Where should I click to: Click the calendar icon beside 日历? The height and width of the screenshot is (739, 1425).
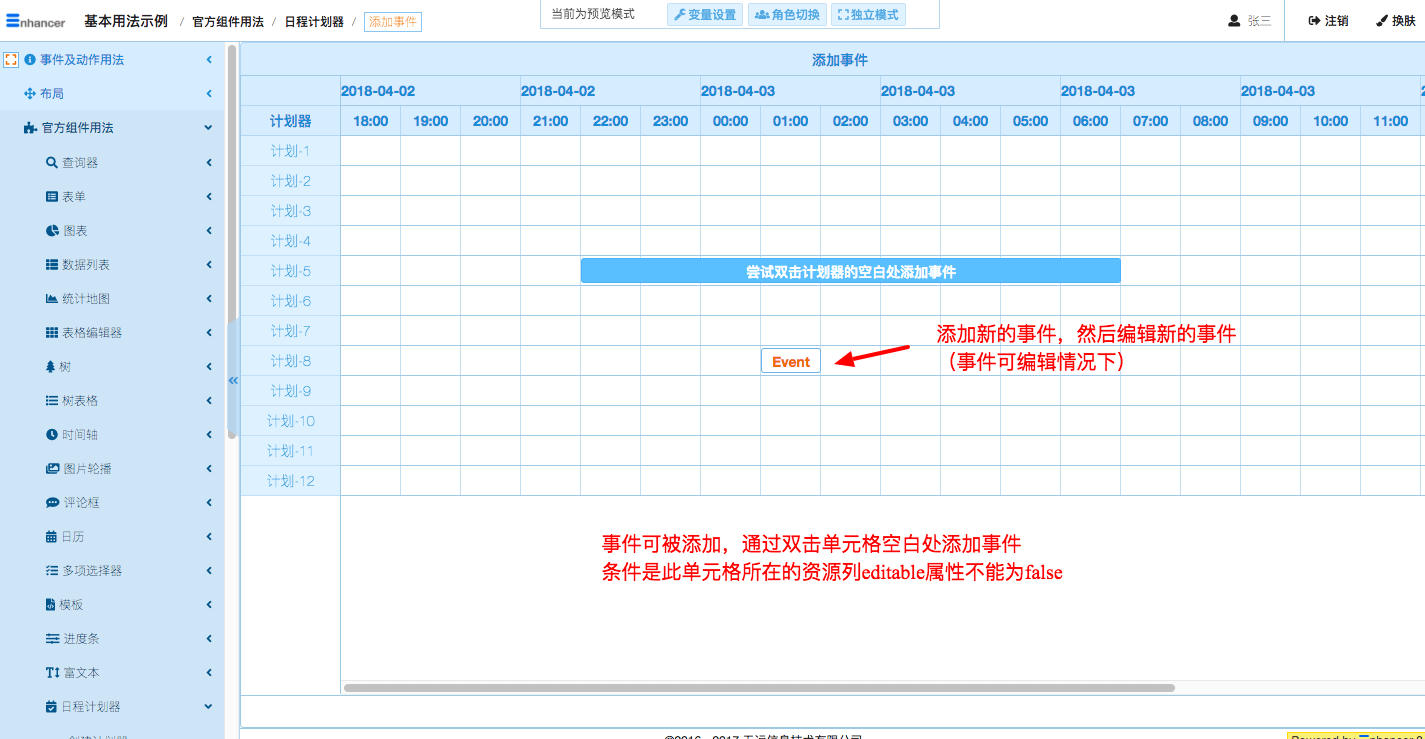click(x=52, y=537)
